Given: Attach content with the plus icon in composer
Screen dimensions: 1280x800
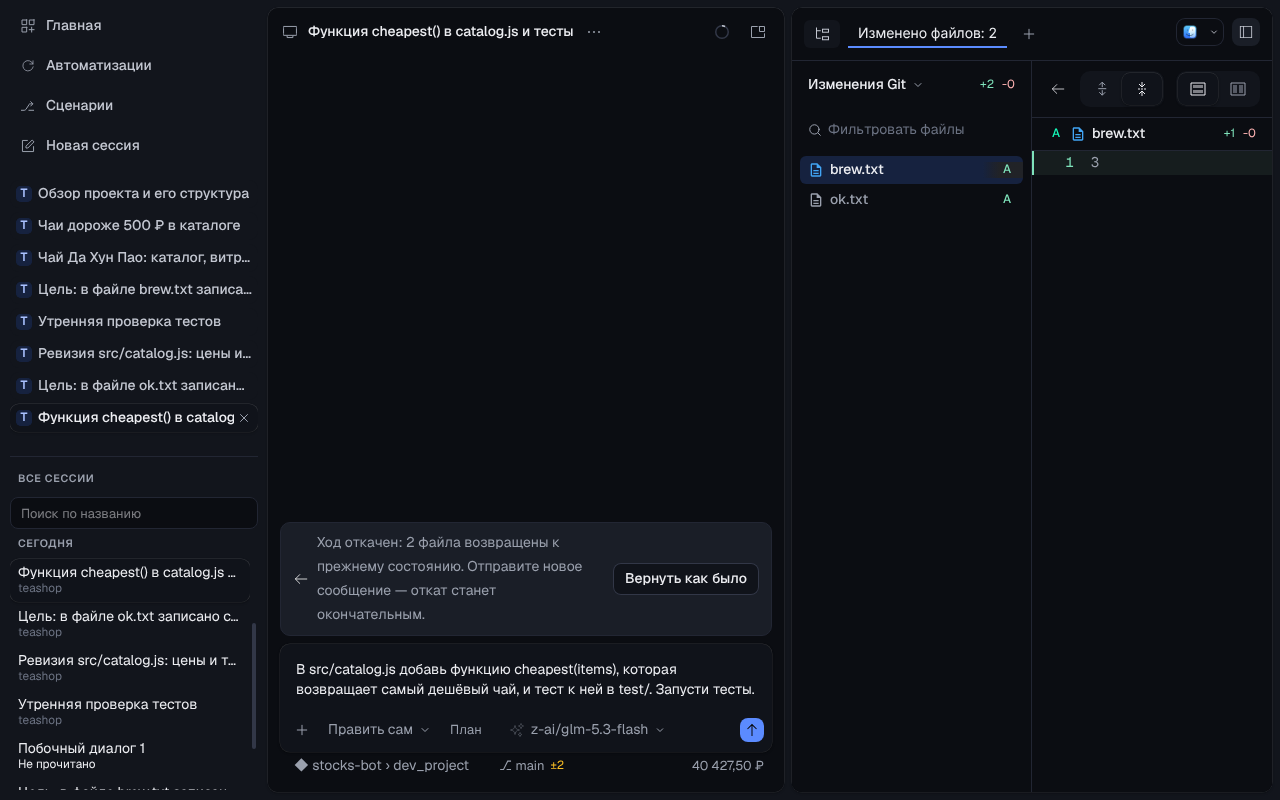Looking at the screenshot, I should point(302,730).
